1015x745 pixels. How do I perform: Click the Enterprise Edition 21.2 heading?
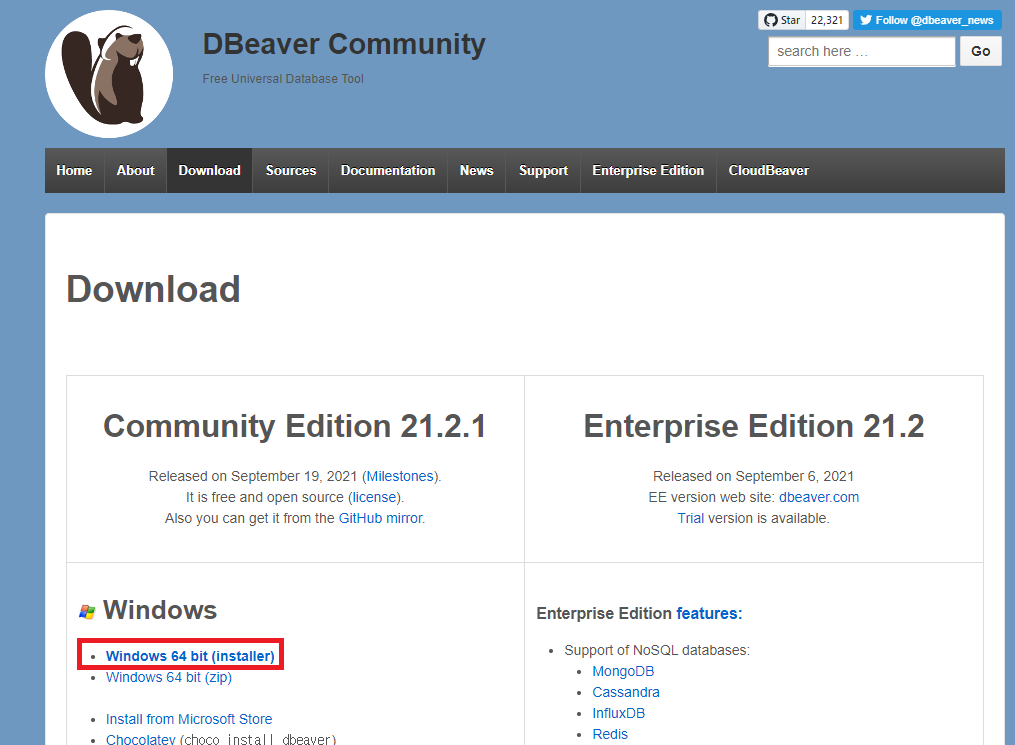(x=753, y=427)
